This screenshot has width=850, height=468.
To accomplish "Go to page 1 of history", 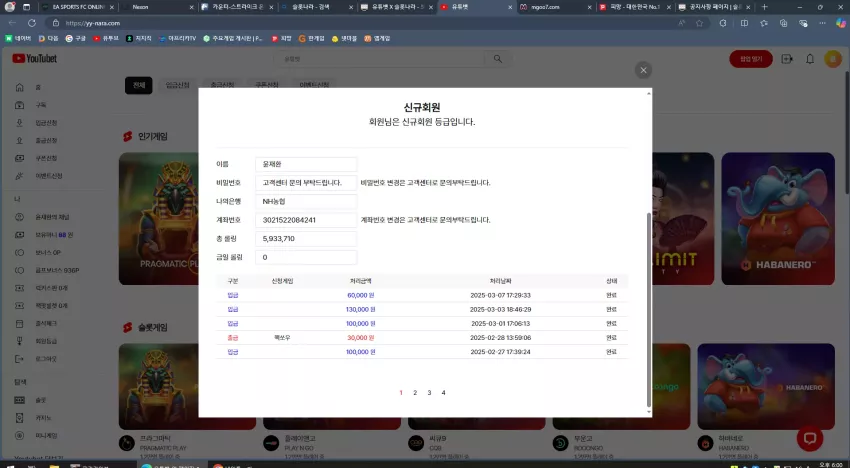I will tap(401, 393).
